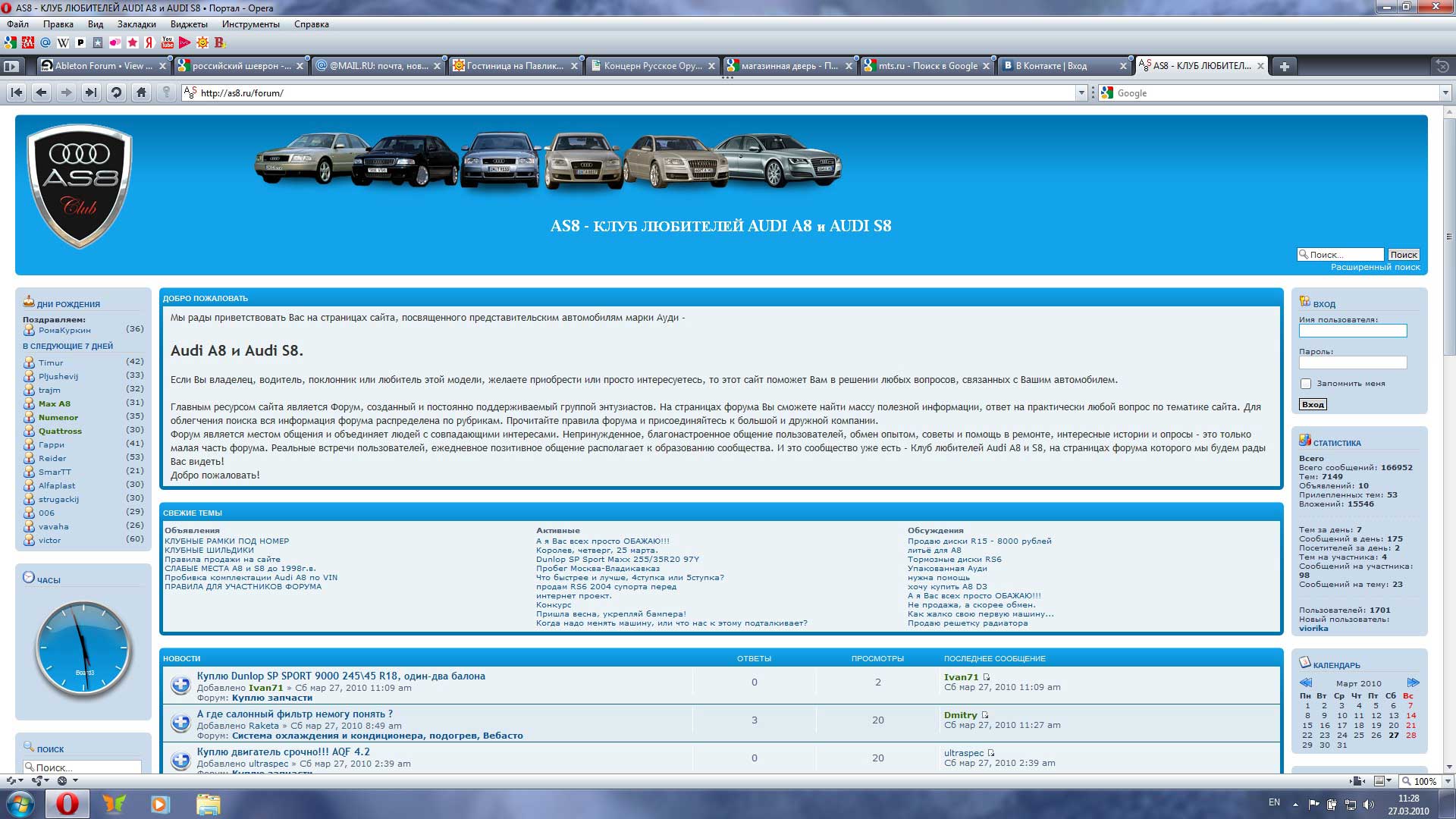The width and height of the screenshot is (1456, 819).
Task: Go back using the Back arrow
Action: pyautogui.click(x=42, y=93)
